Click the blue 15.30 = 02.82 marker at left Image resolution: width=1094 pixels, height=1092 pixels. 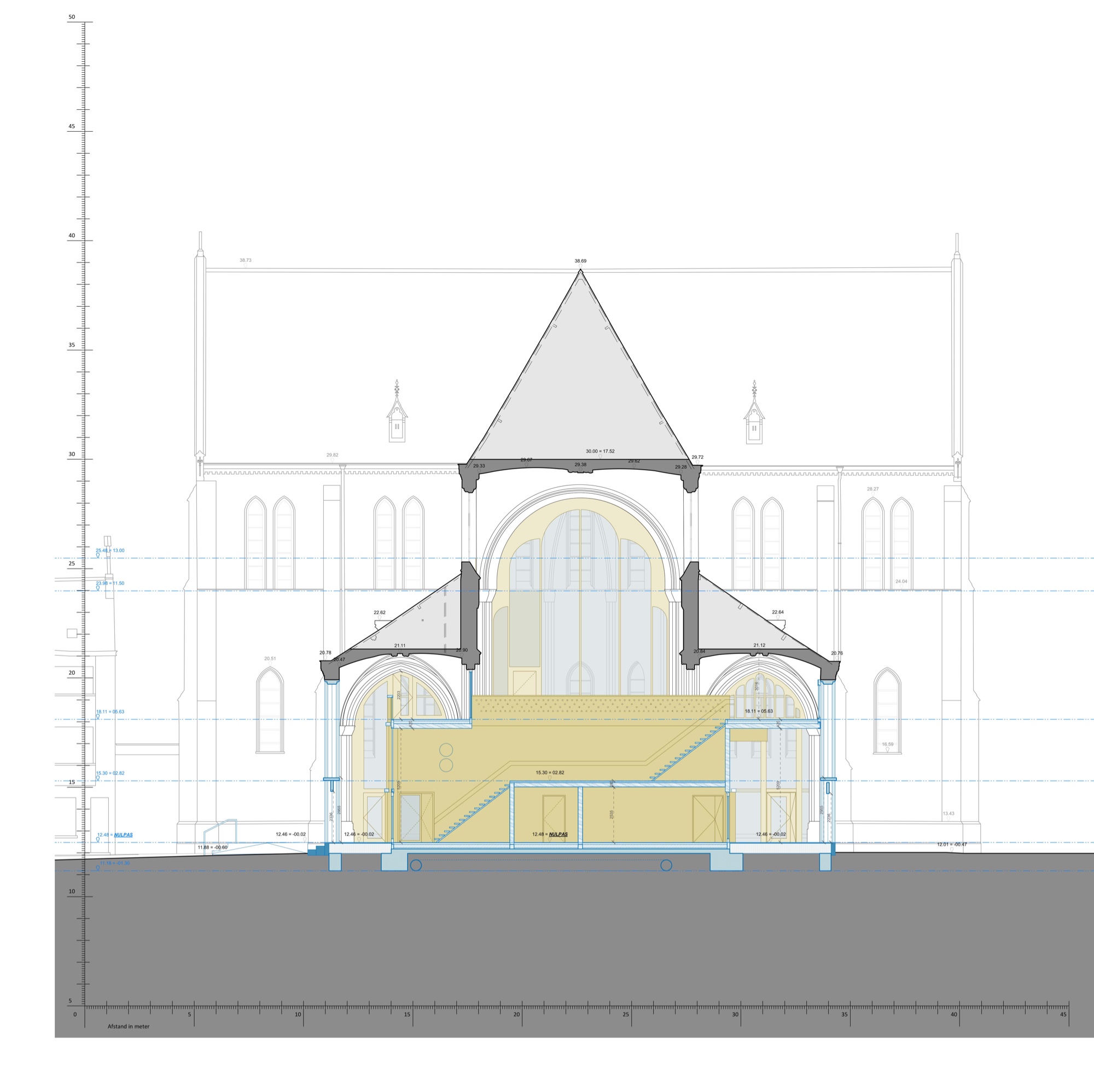(110, 773)
